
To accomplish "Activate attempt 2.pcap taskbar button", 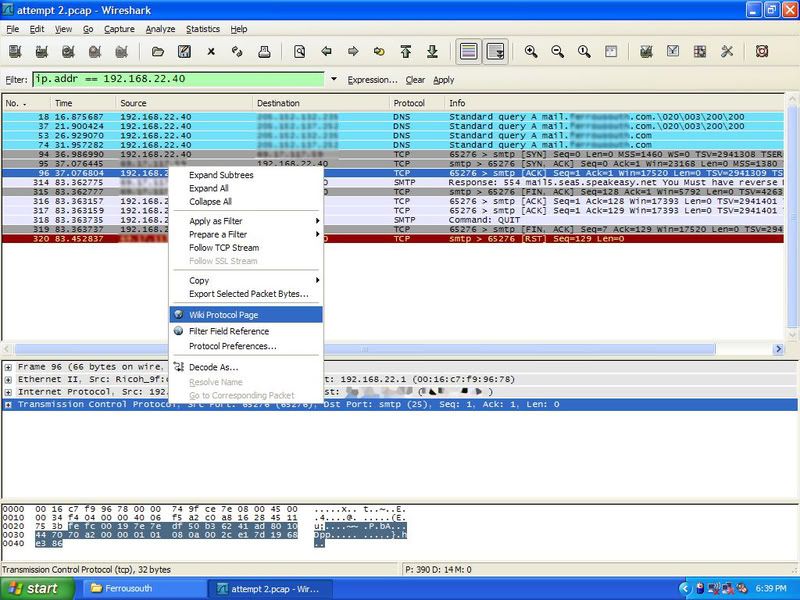I will tap(270, 589).
